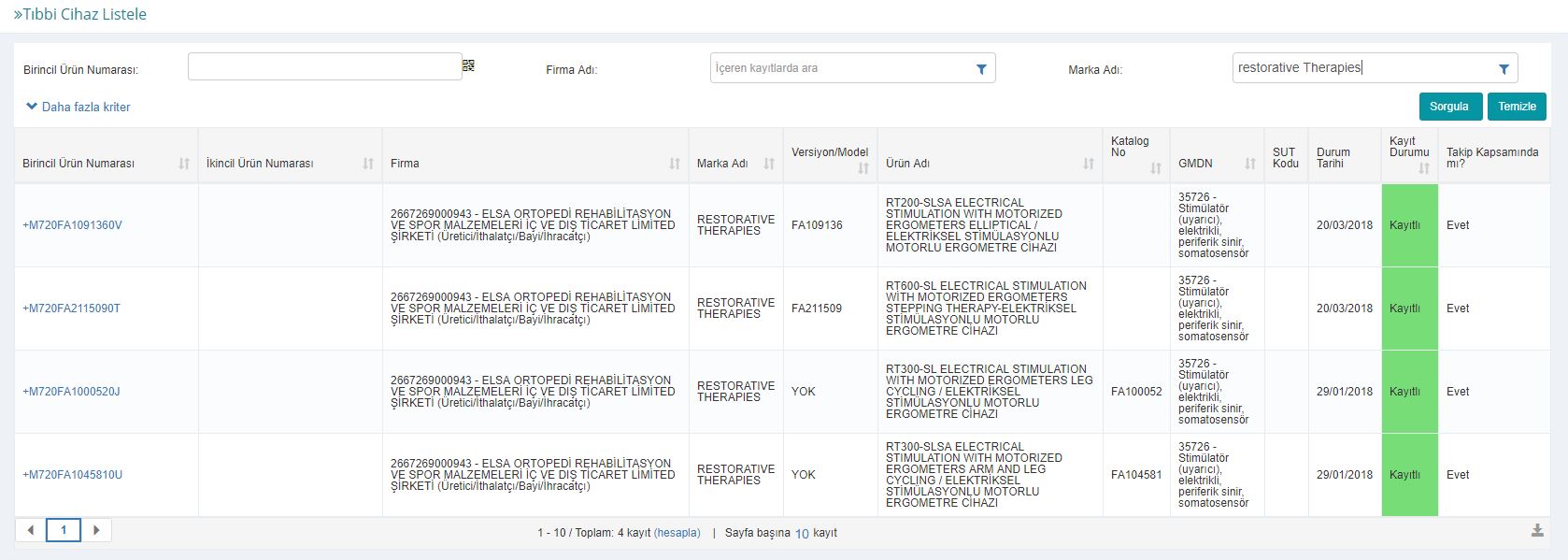Screen dimensions: 1568x560
Task: Sort by İkincil Ürün Numarası column
Action: 368,164
